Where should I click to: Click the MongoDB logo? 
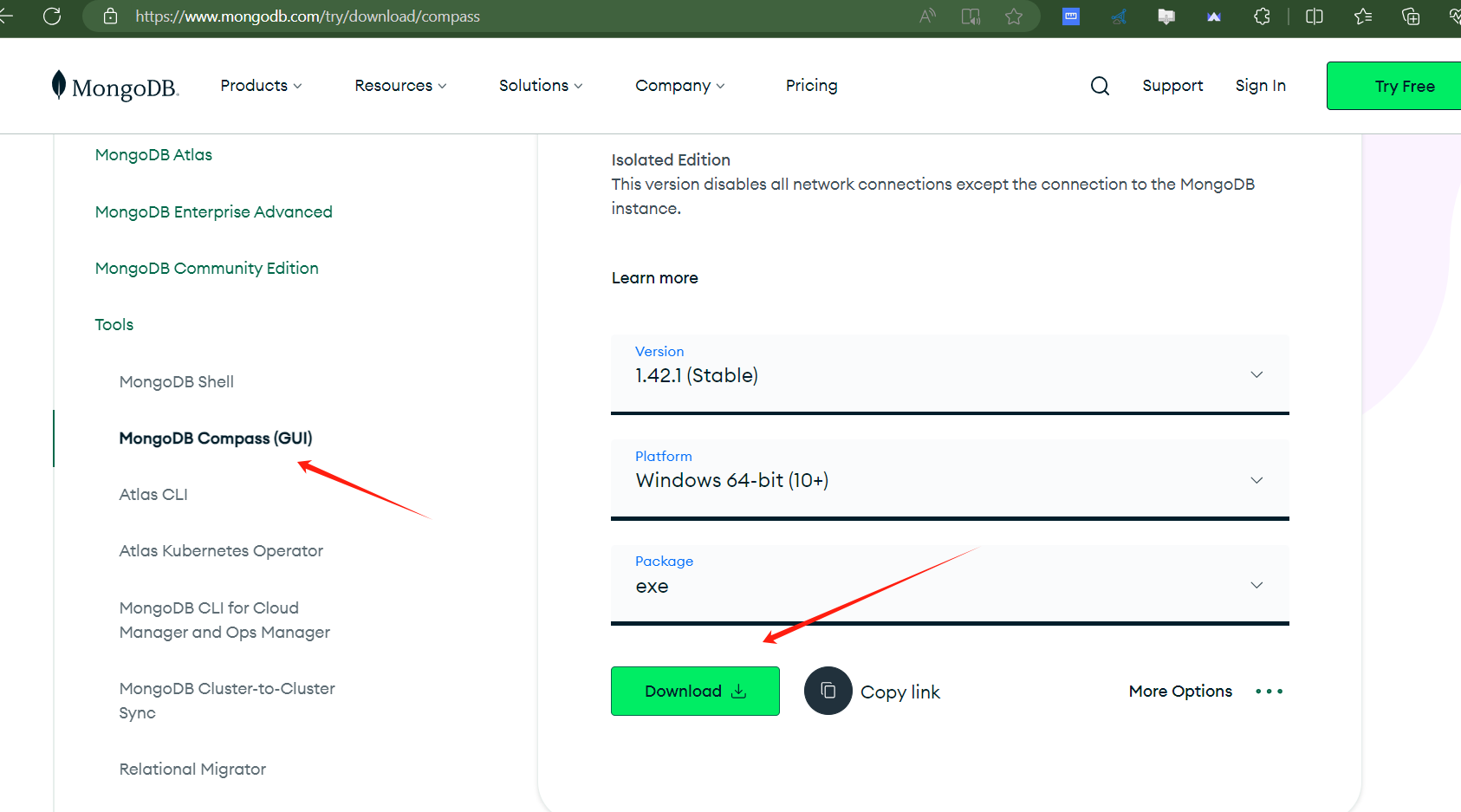pyautogui.click(x=115, y=86)
